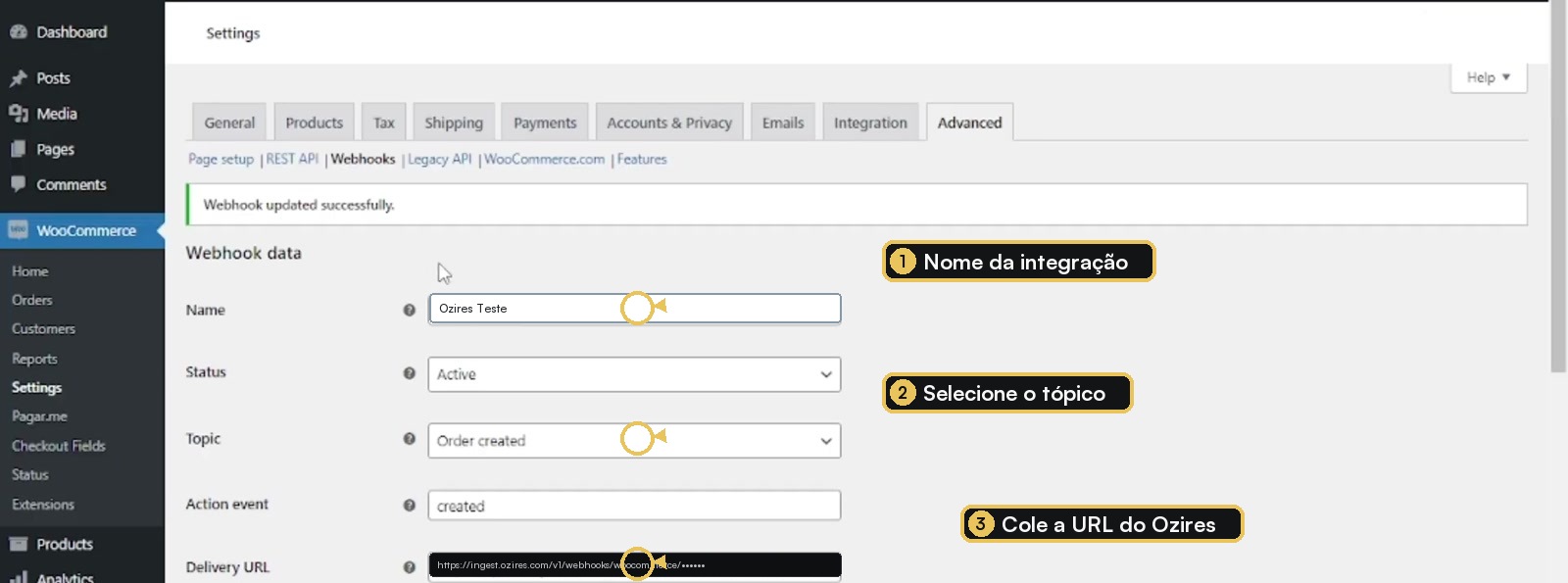This screenshot has height=583, width=1568.
Task: Select the Advanced tab
Action: pos(970,122)
